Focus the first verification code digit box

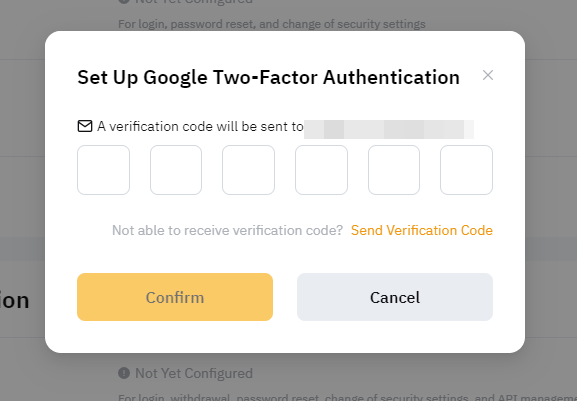click(x=103, y=170)
